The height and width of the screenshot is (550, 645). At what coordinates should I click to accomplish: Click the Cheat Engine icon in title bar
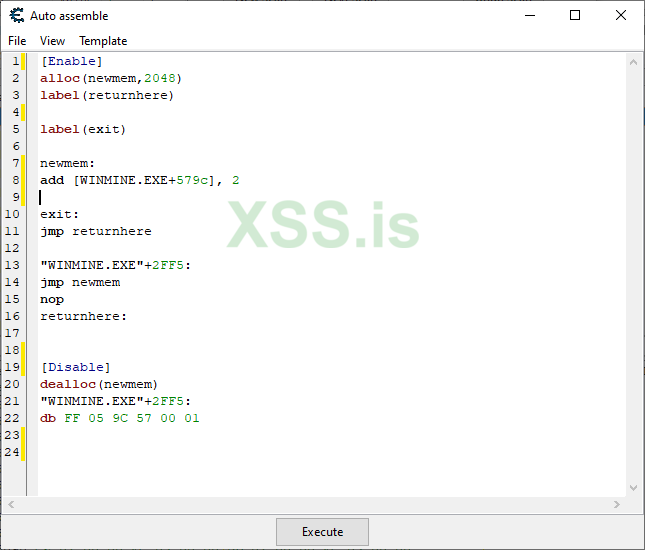pos(17,16)
